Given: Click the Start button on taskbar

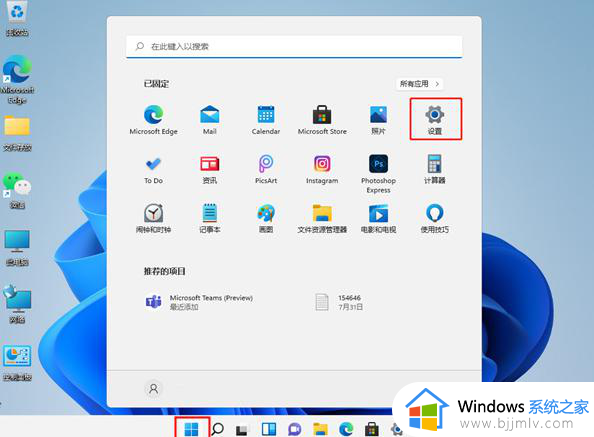Looking at the screenshot, I should click(x=191, y=429).
